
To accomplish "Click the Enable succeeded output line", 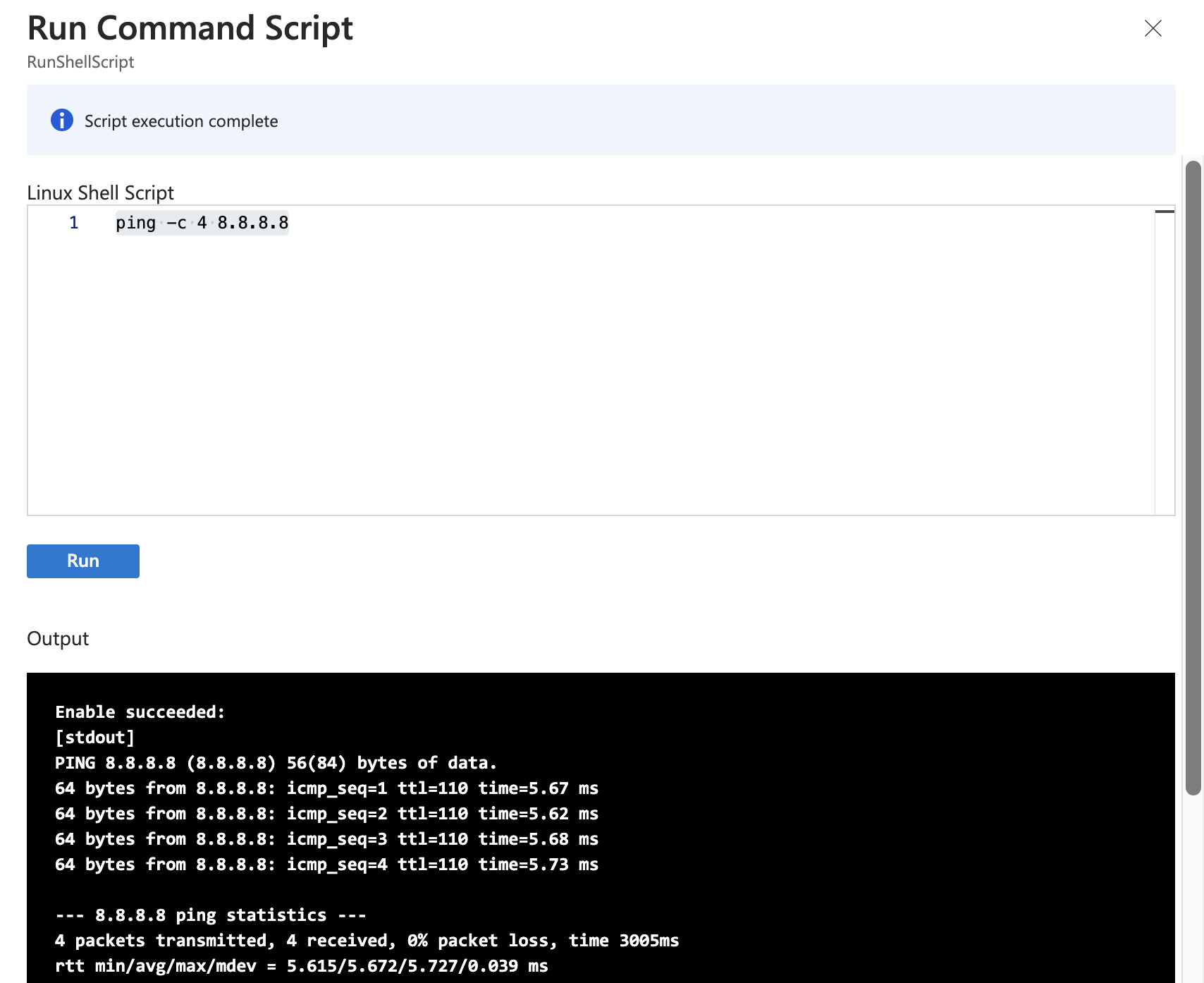I will click(140, 712).
